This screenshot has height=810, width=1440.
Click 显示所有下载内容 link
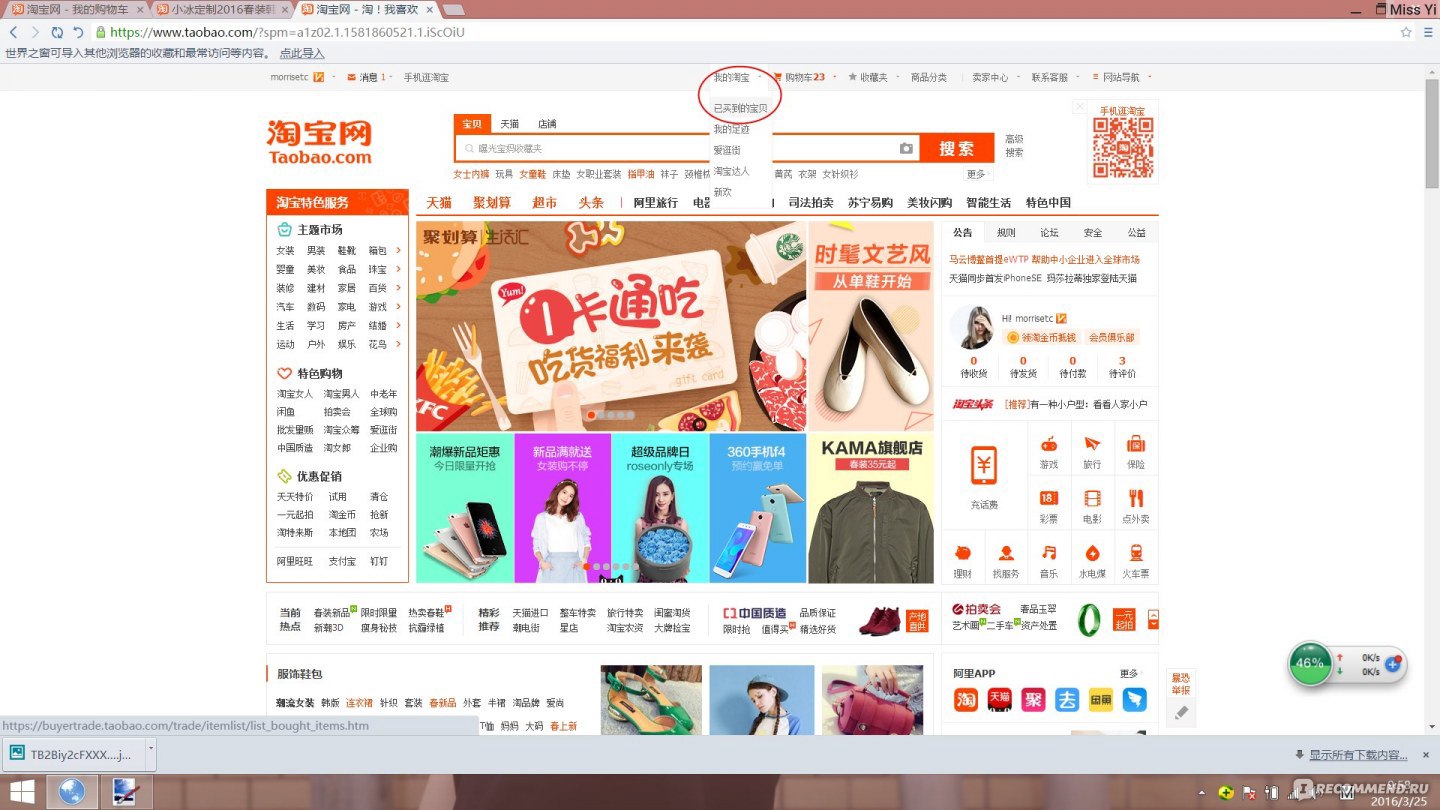[1358, 755]
